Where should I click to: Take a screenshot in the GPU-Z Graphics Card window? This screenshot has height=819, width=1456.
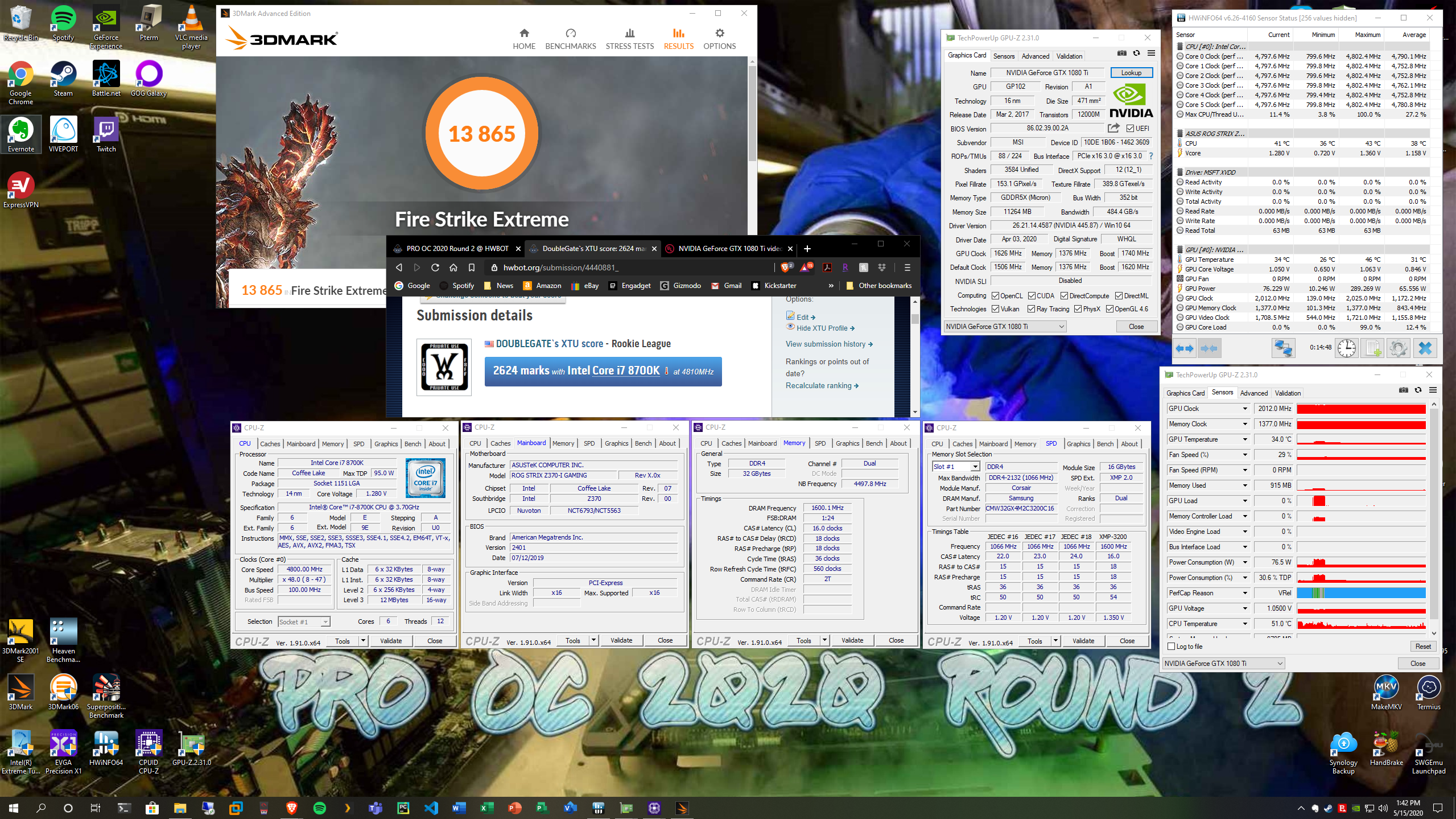[1121, 53]
